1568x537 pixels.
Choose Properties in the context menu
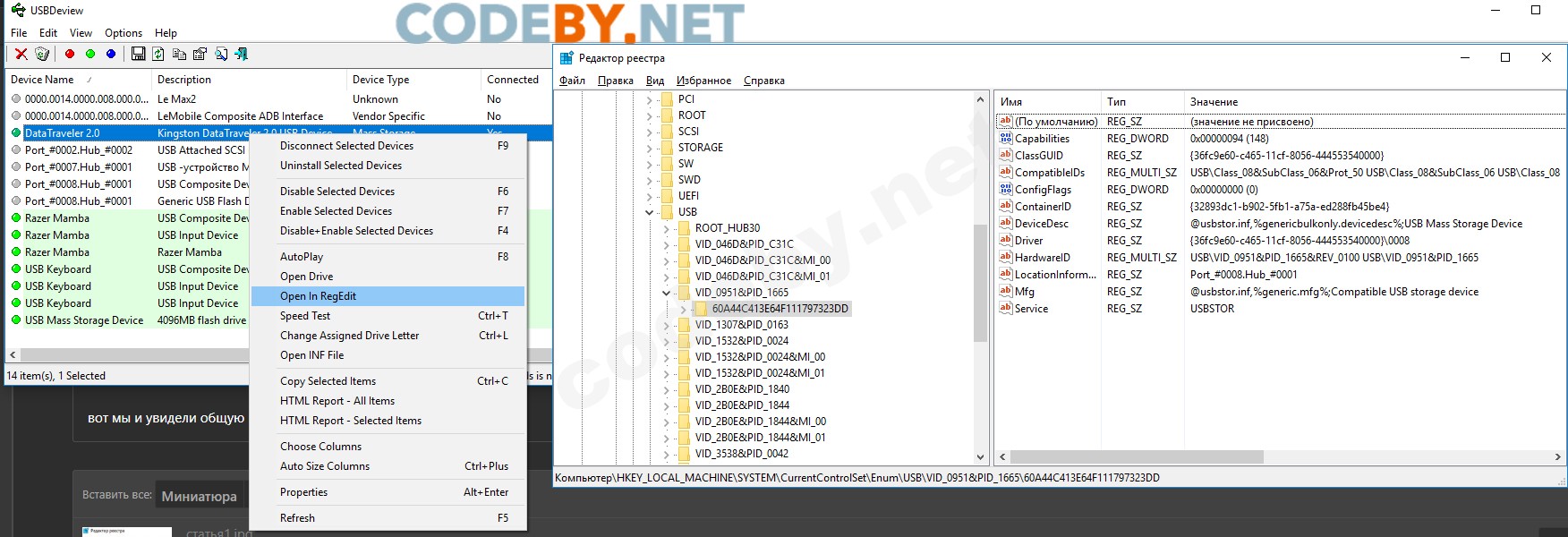[x=388, y=492]
